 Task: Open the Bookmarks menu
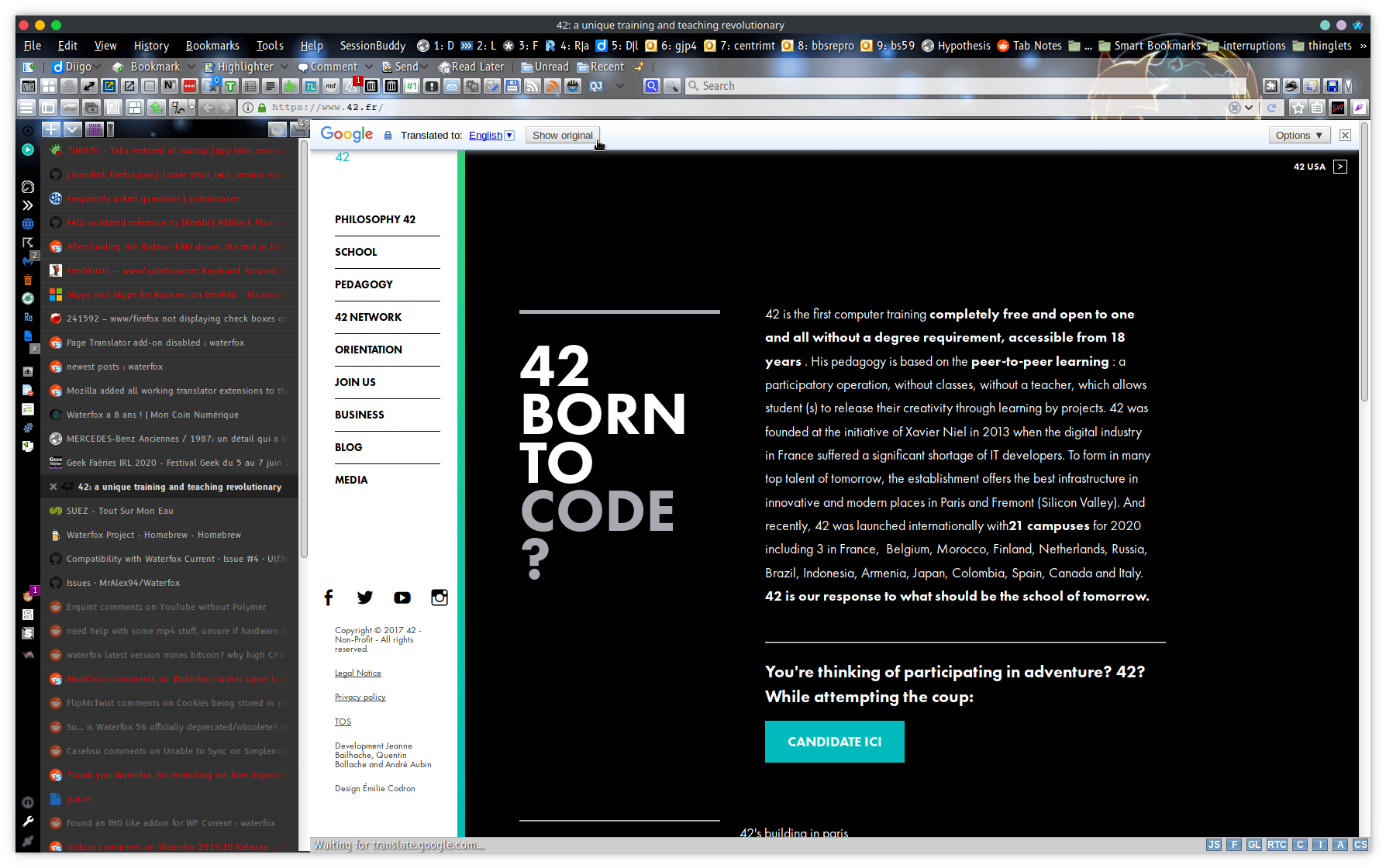(x=212, y=46)
